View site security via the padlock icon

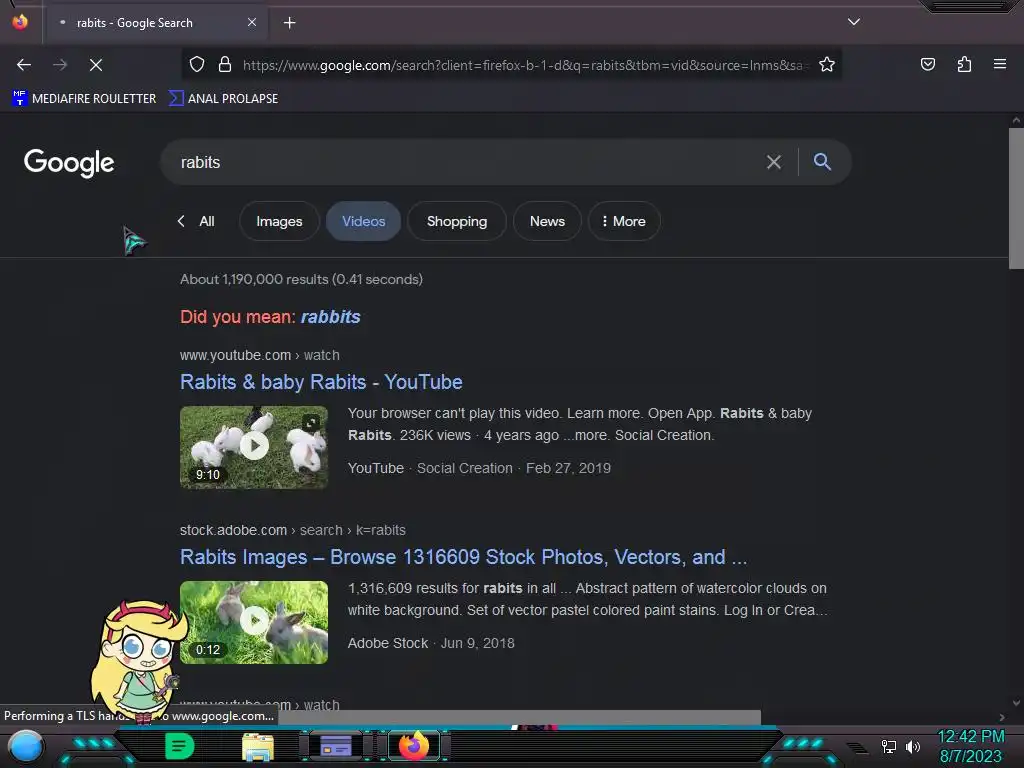point(225,65)
